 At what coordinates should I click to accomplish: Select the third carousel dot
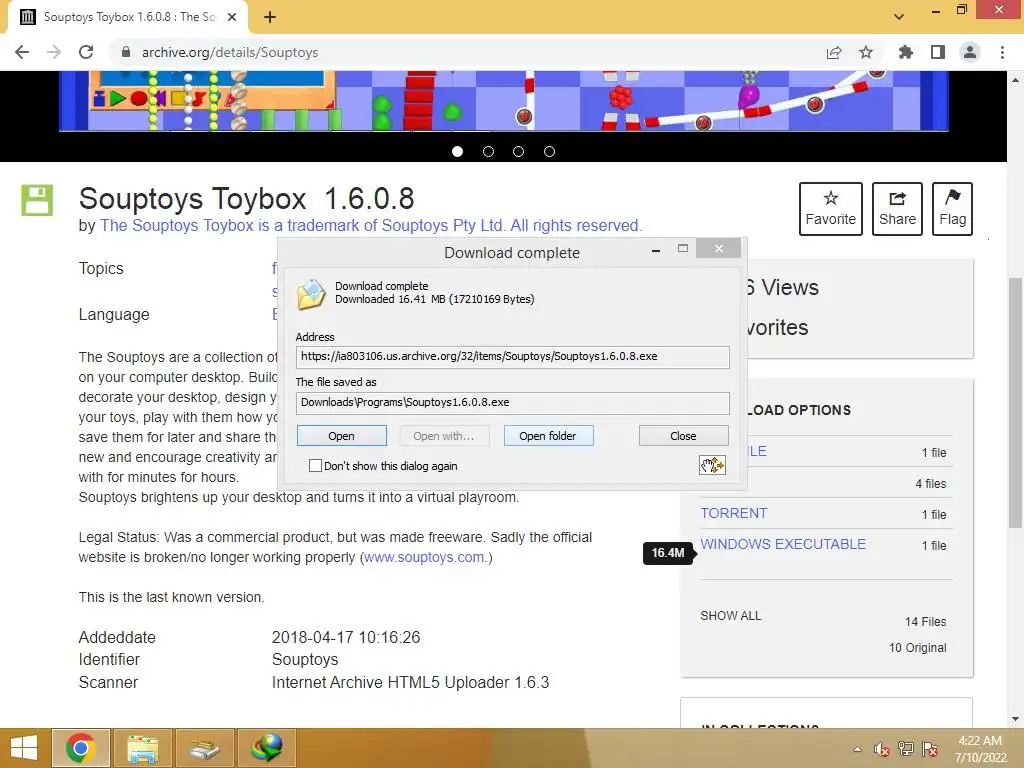519,152
